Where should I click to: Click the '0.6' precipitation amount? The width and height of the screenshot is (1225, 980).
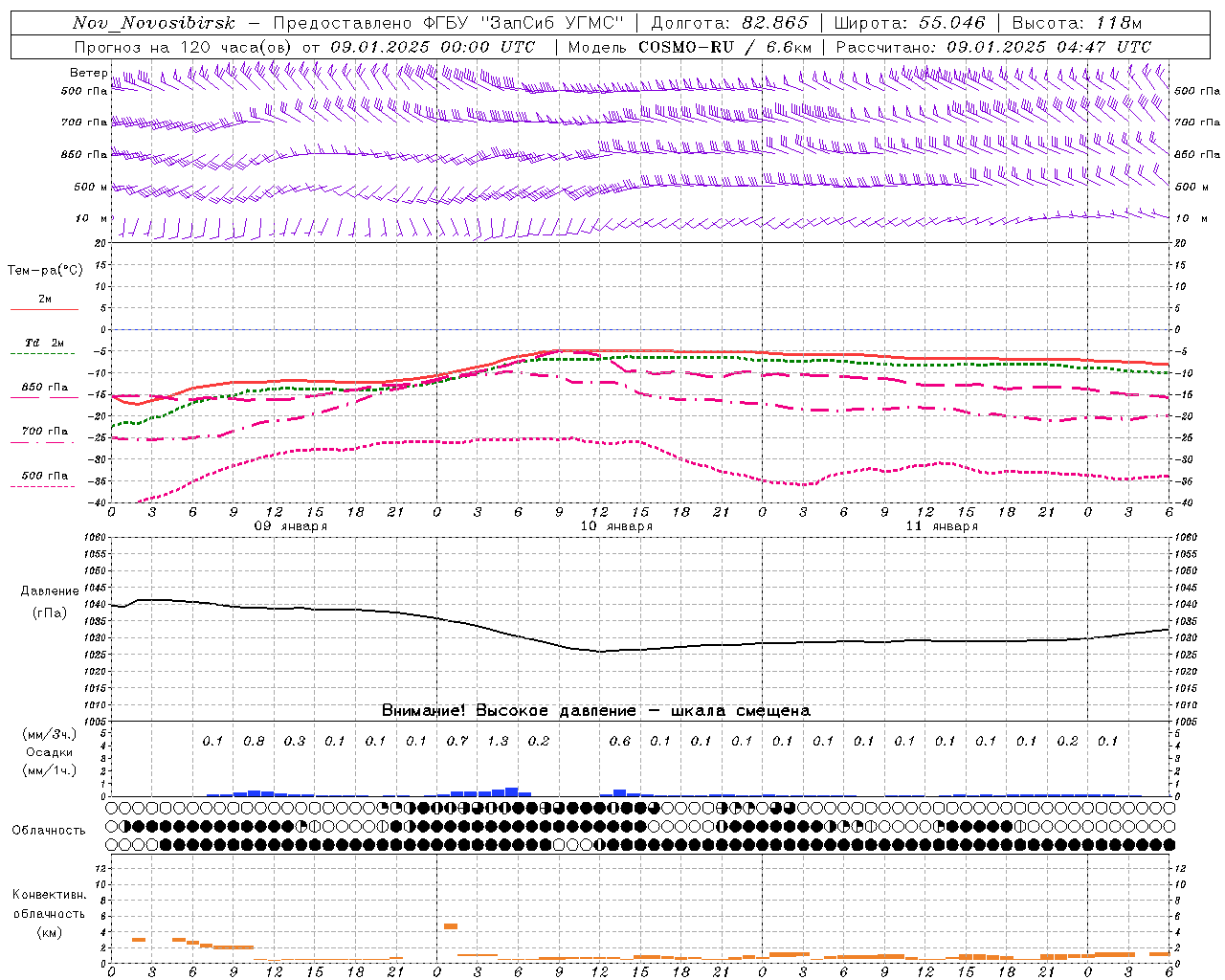(x=620, y=742)
